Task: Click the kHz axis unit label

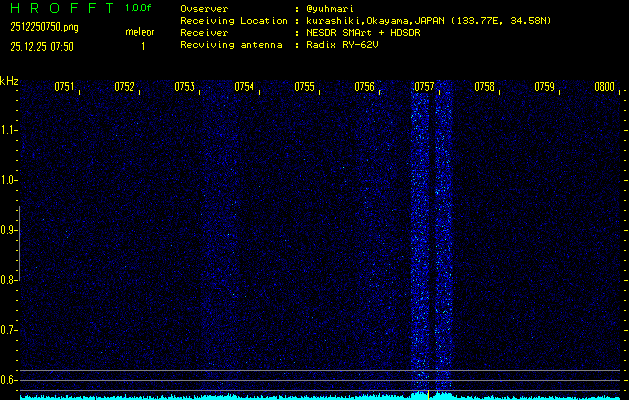Action: (x=9, y=81)
